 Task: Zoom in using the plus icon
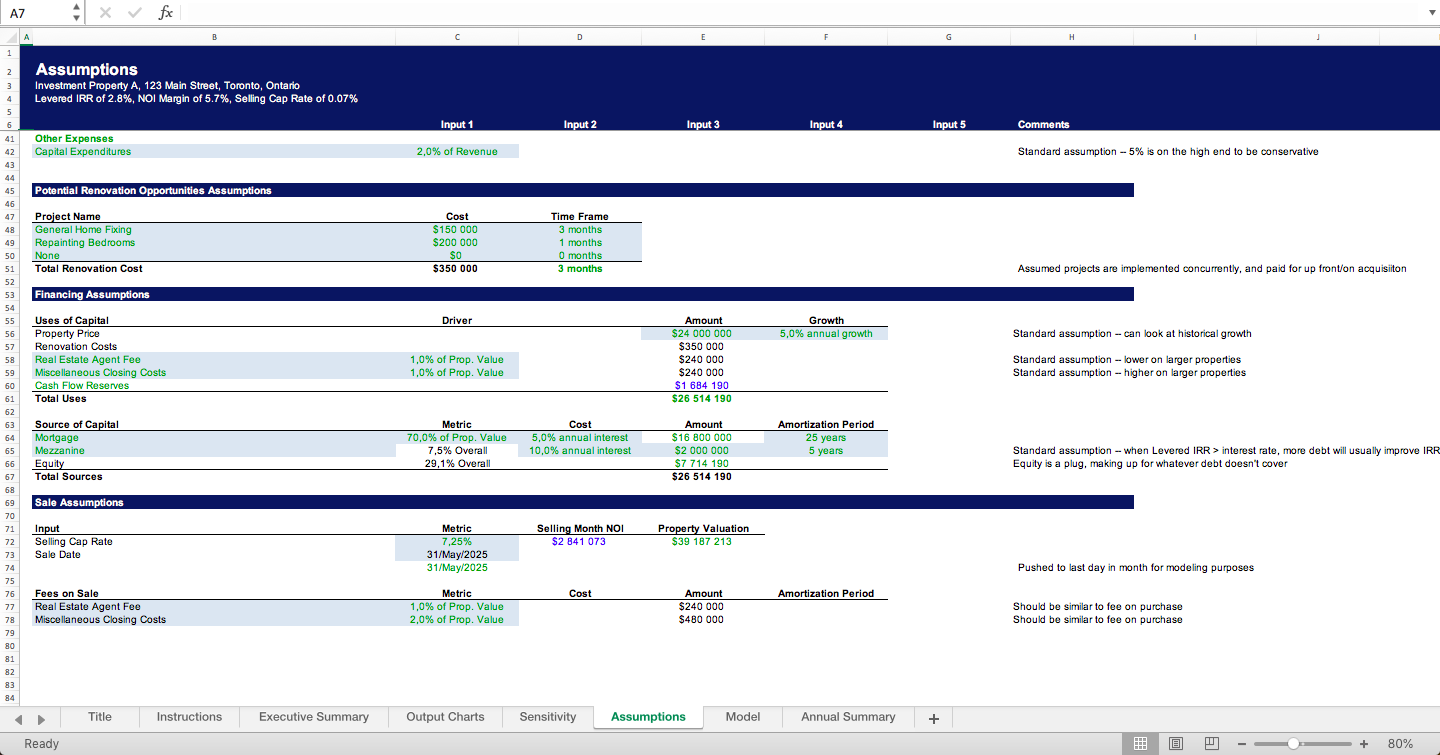click(1364, 743)
